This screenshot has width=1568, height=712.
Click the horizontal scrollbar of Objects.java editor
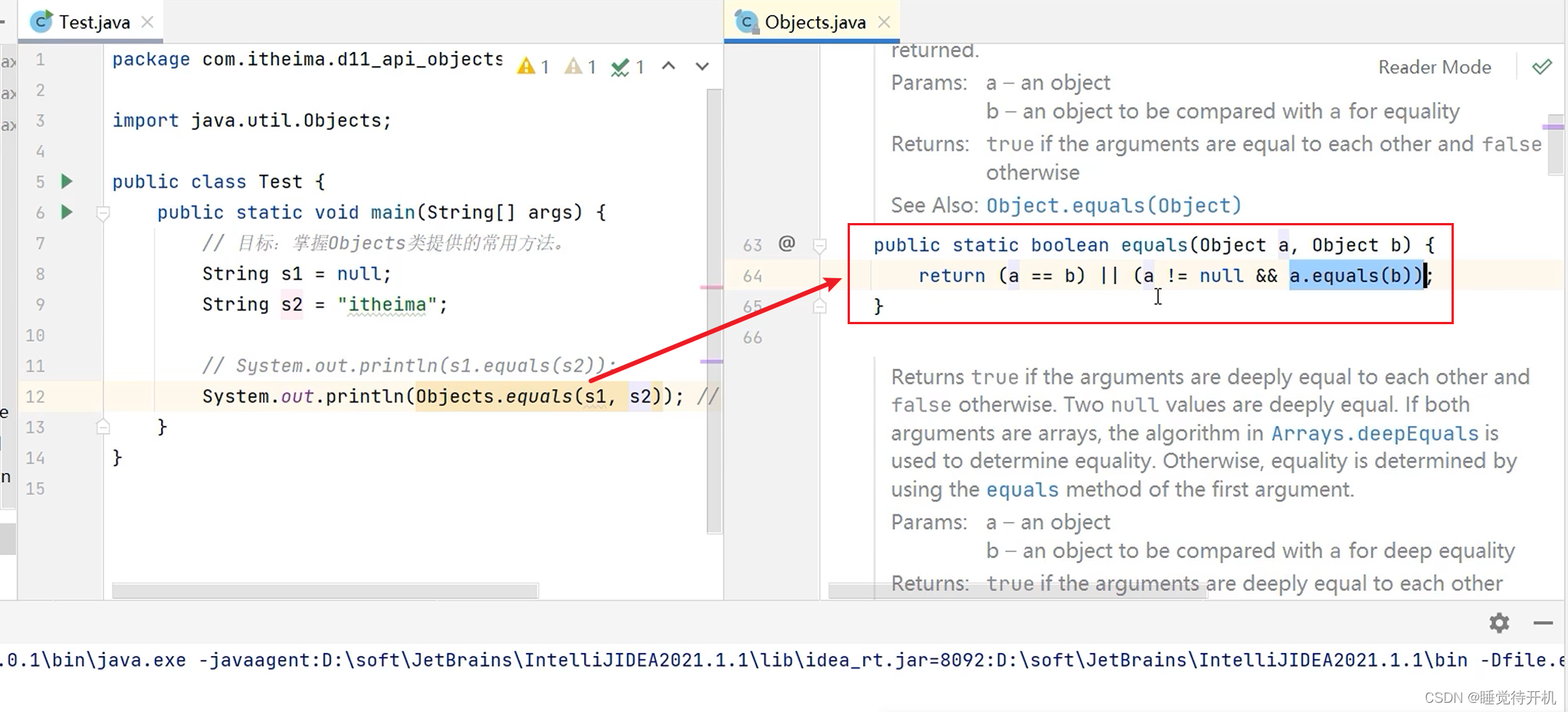[x=1018, y=591]
